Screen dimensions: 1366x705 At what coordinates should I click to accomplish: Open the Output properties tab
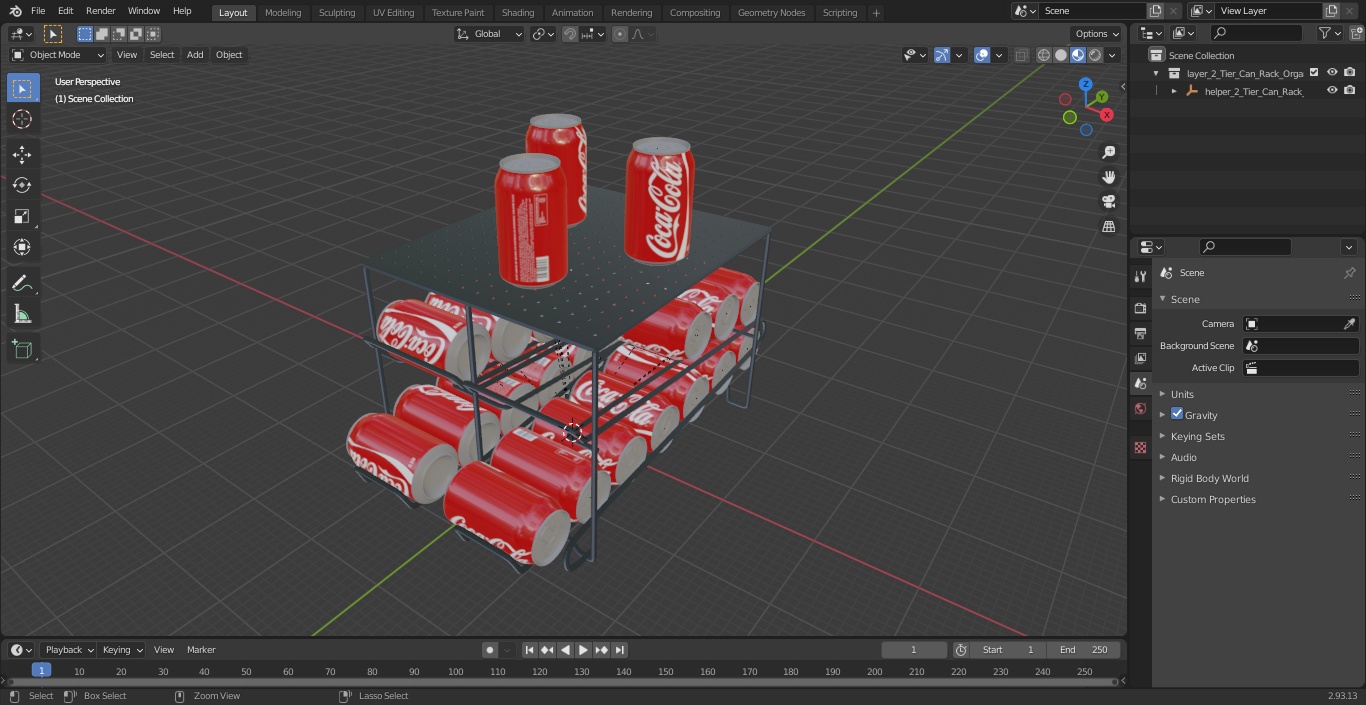point(1140,333)
